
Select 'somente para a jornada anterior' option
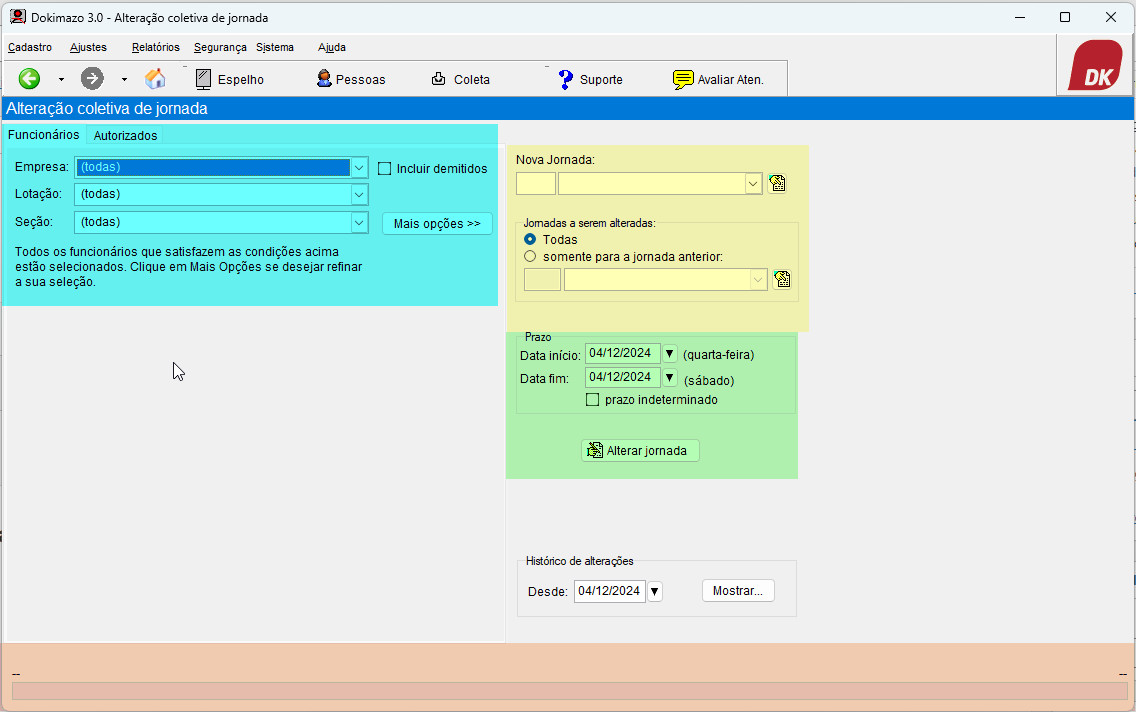[530, 256]
